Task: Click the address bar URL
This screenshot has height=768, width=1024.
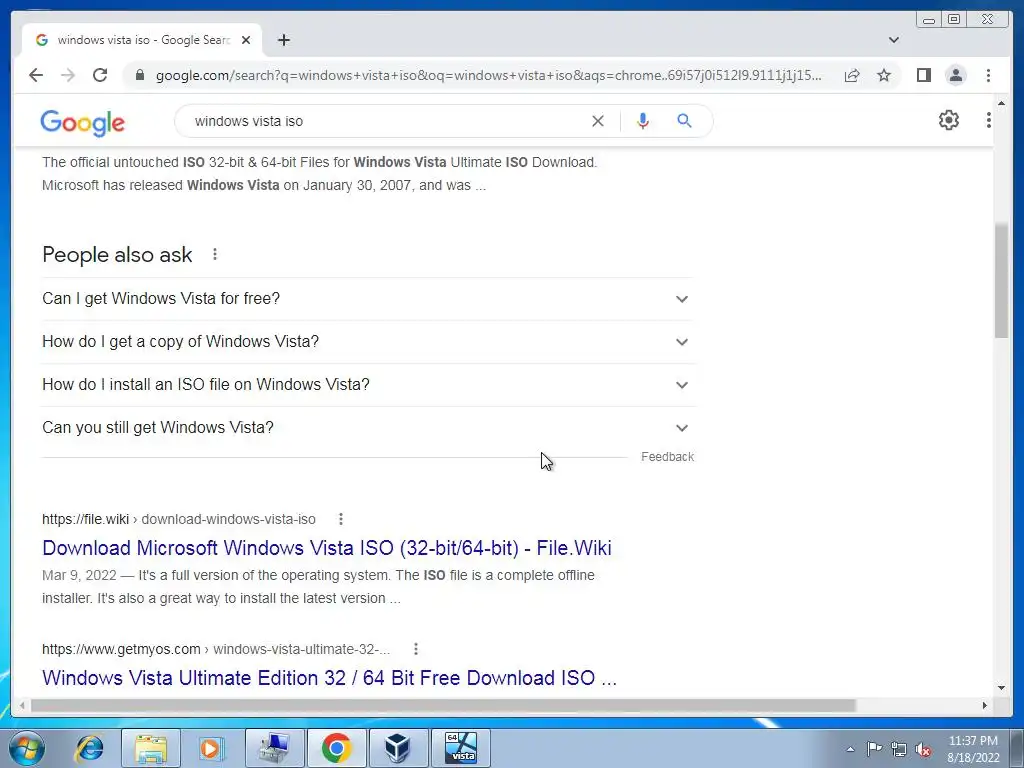Action: tap(488, 75)
